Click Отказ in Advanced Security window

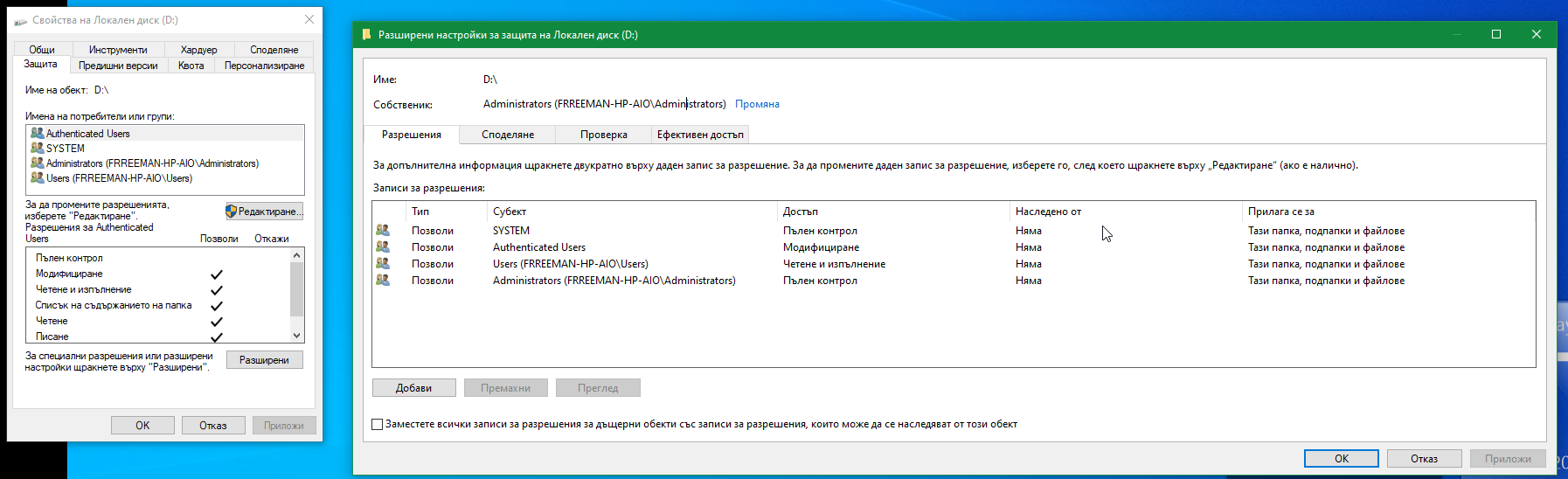pos(1424,459)
